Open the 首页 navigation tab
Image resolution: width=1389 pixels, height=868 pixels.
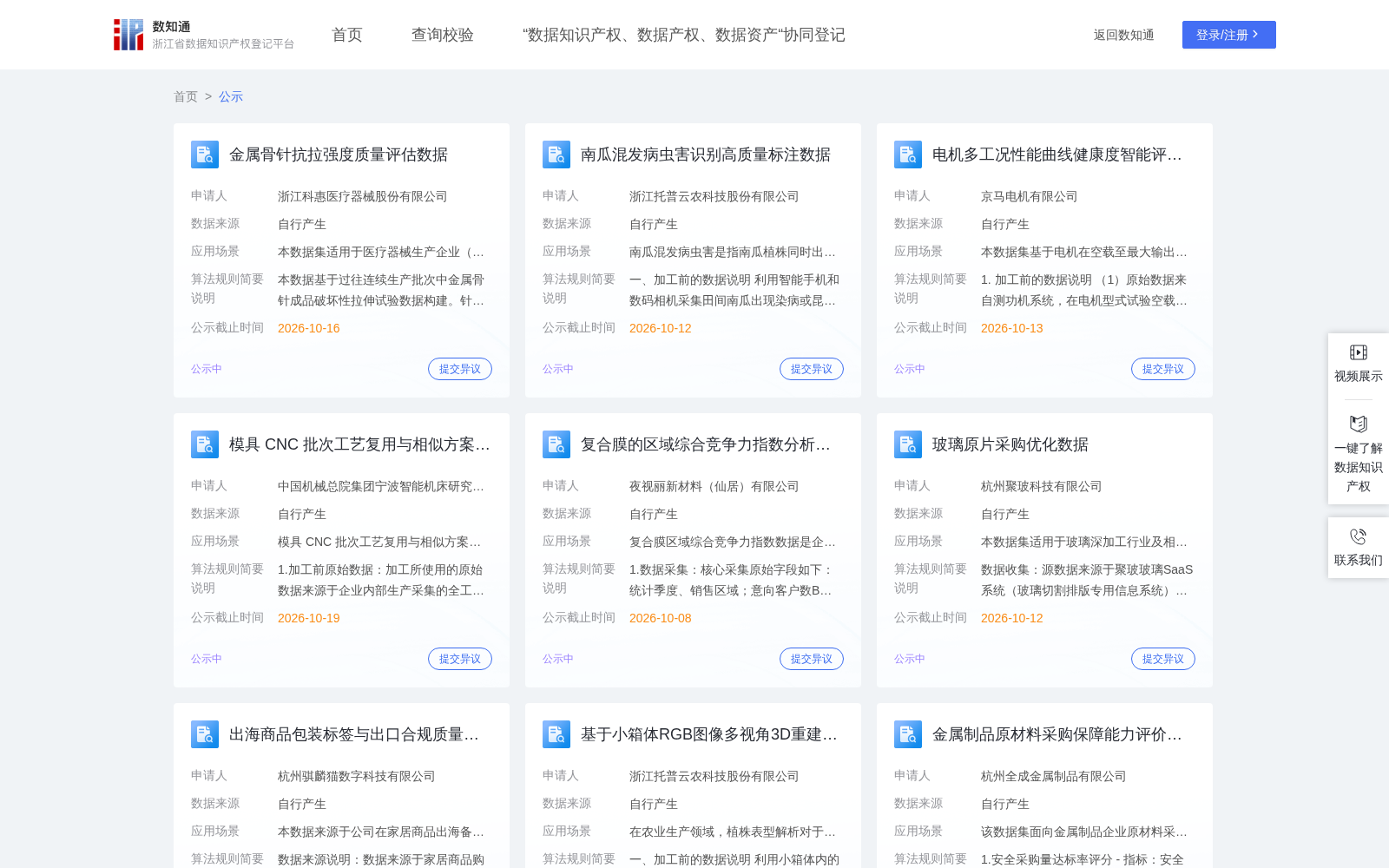[x=347, y=35]
